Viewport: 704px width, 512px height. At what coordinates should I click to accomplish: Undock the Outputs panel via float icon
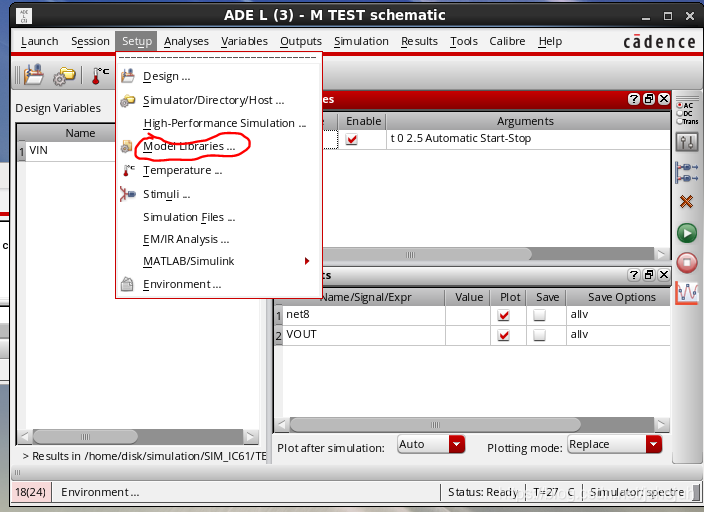(x=649, y=275)
